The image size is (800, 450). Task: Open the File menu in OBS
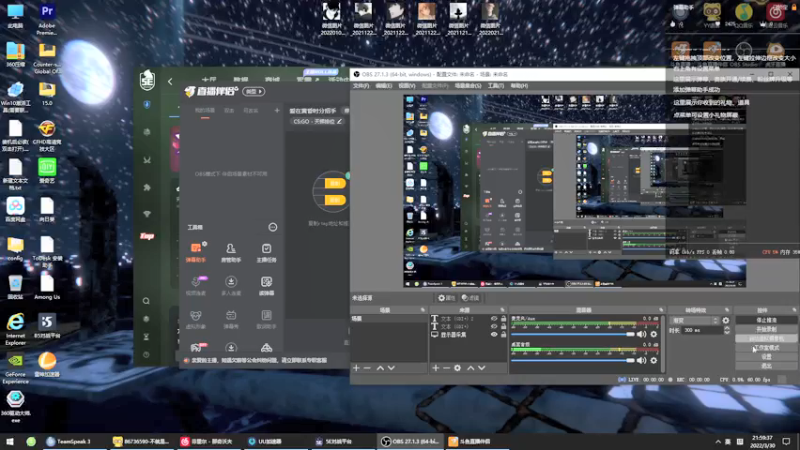pyautogui.click(x=360, y=86)
